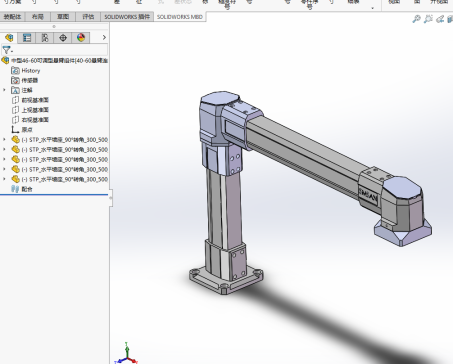Open the DimXpertManager crosshair tab
Viewport: 453px width, 364px height.
63,38
